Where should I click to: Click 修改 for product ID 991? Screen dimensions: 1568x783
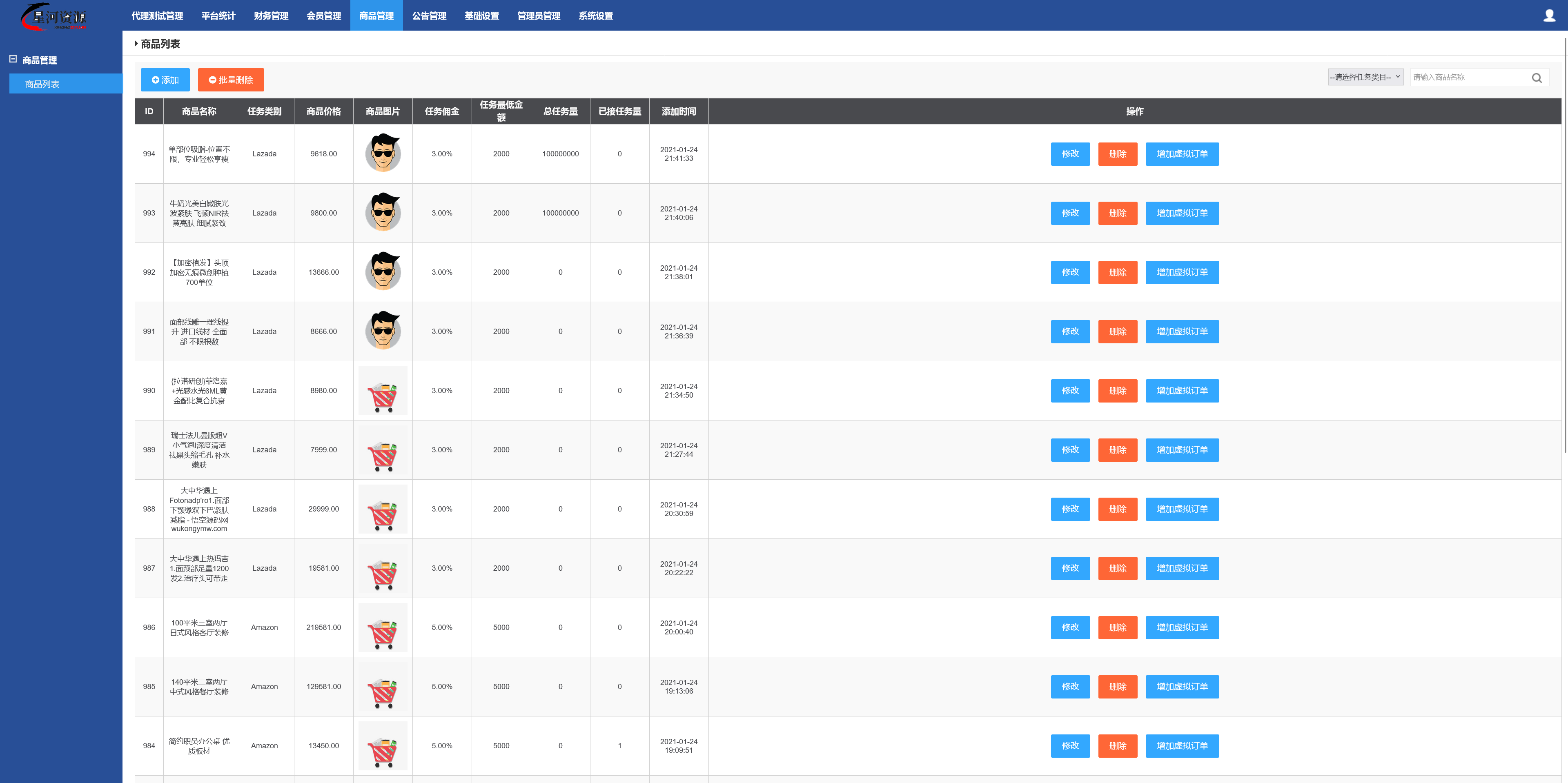[x=1070, y=331]
